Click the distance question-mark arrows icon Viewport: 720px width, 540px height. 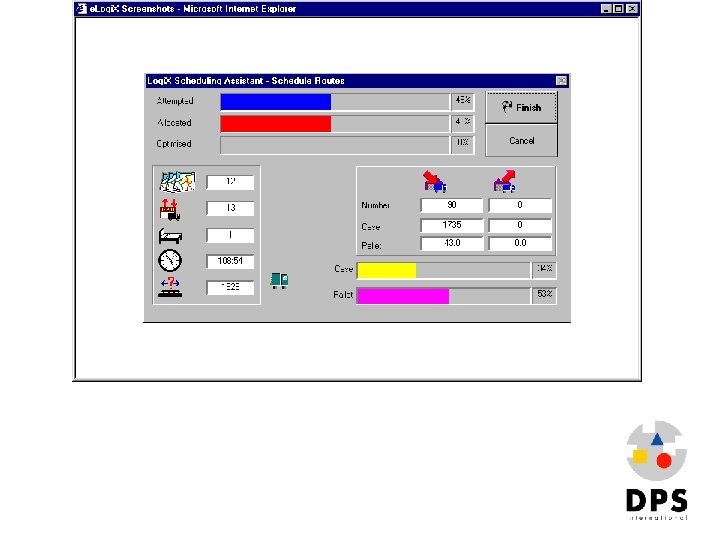click(170, 287)
